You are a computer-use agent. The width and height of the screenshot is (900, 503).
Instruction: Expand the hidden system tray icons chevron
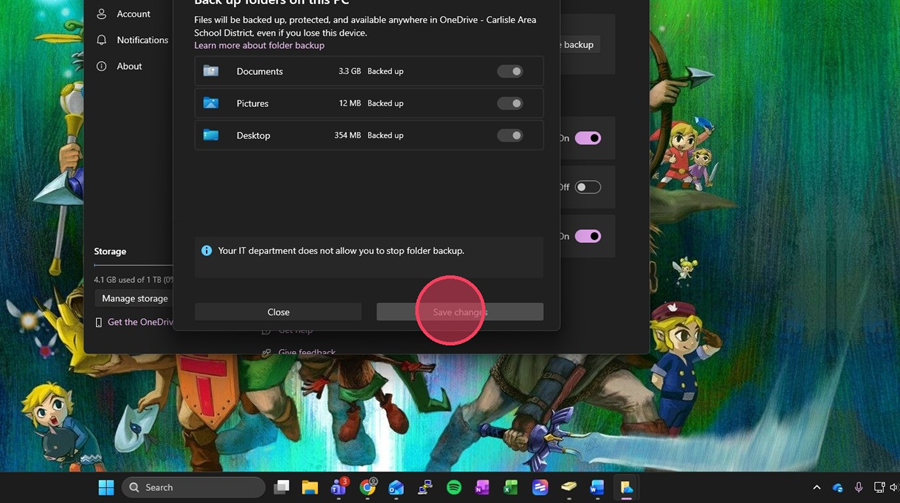click(x=817, y=487)
